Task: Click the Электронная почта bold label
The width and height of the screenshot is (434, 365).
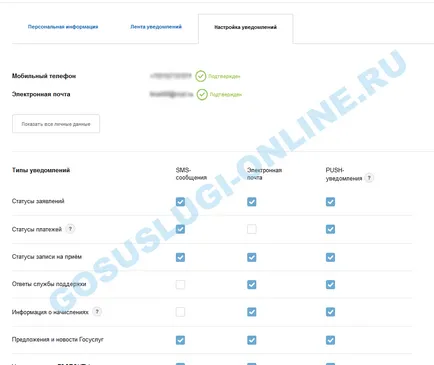Action: (41, 94)
